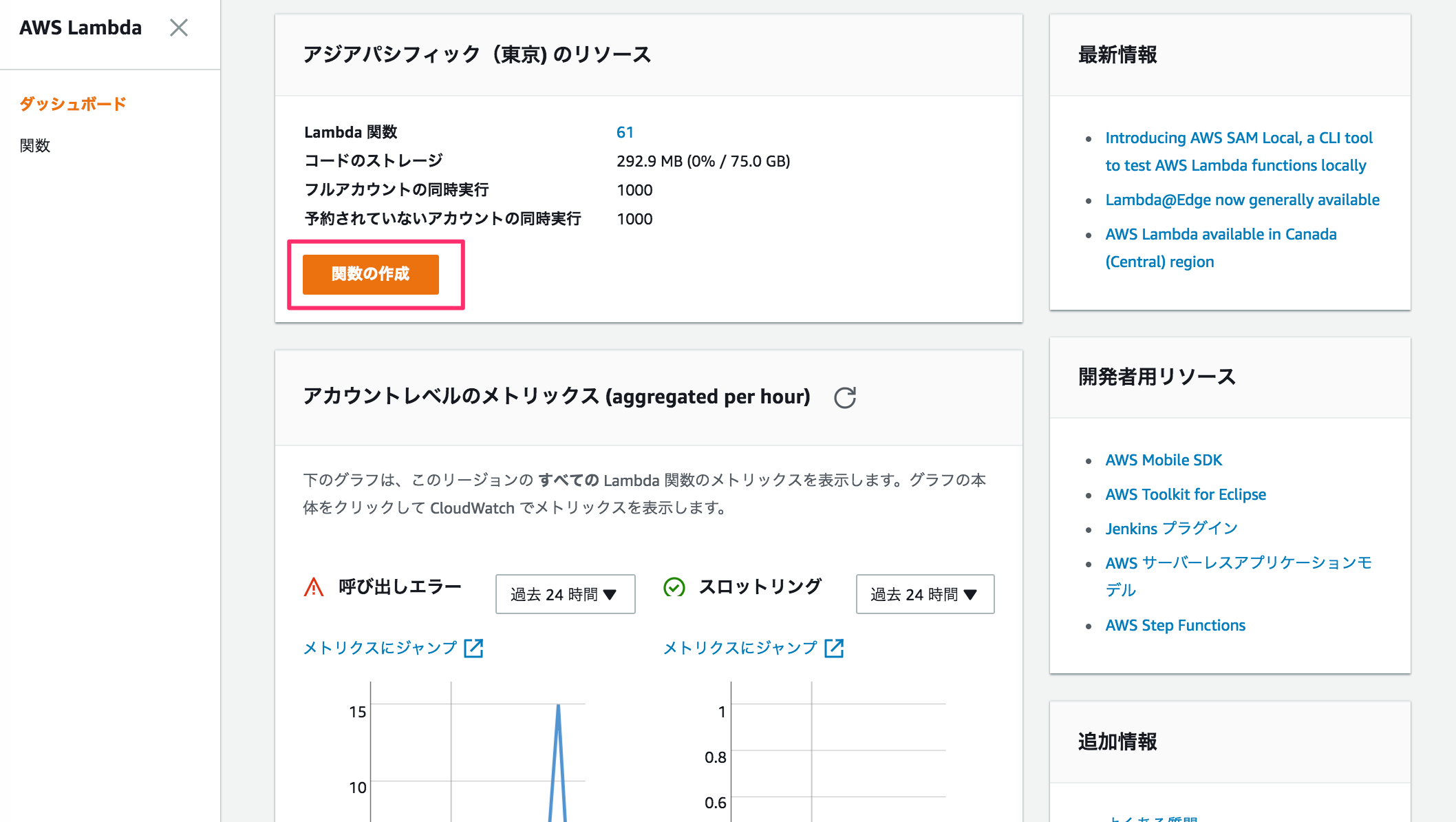This screenshot has width=1456, height=822.
Task: Click the 追加情報 panel heading
Action: pyautogui.click(x=1117, y=741)
